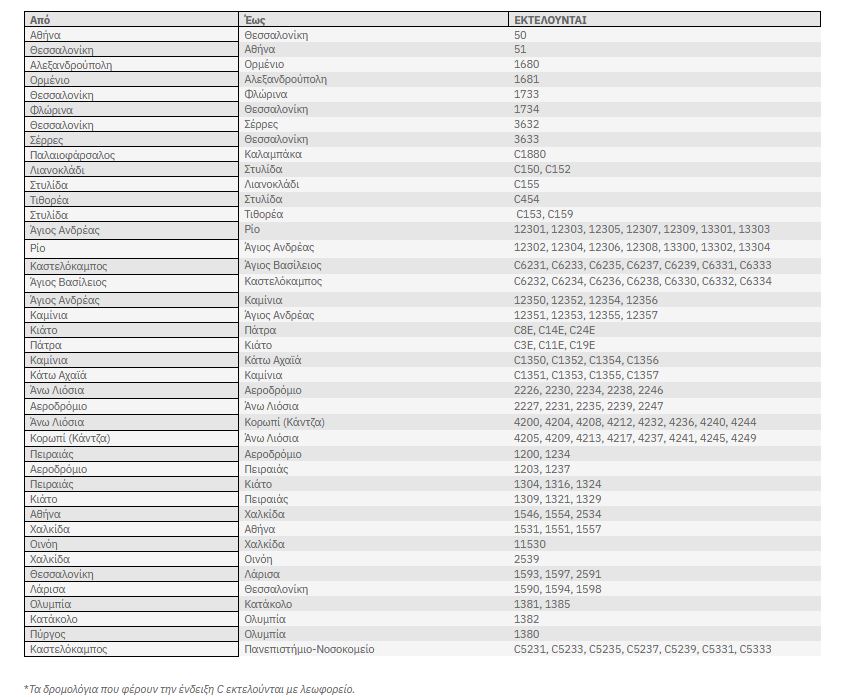
Task: Select the 'Καλαμπάκα' destination cell
Action: coord(272,155)
